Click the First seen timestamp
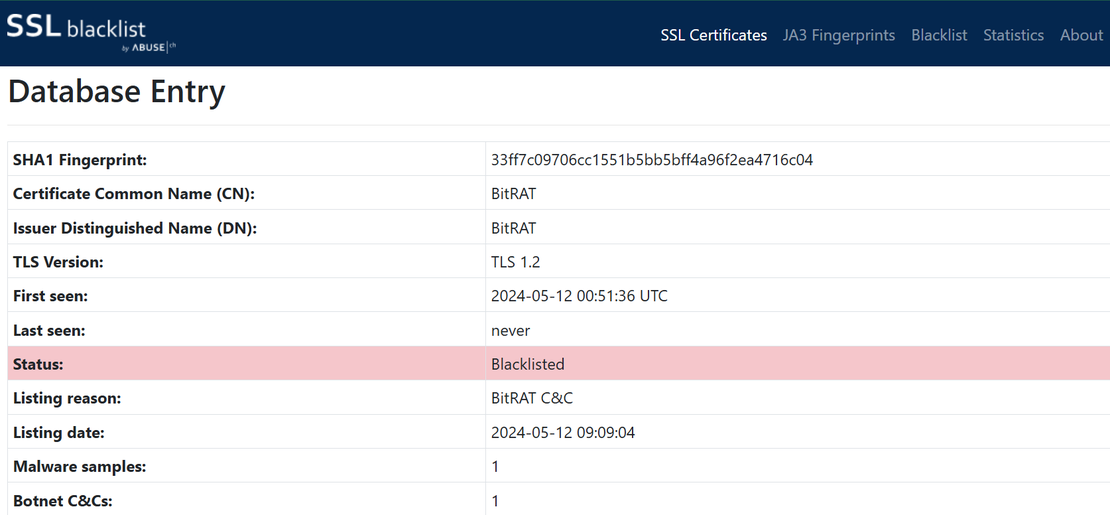1110x515 pixels. (x=579, y=296)
